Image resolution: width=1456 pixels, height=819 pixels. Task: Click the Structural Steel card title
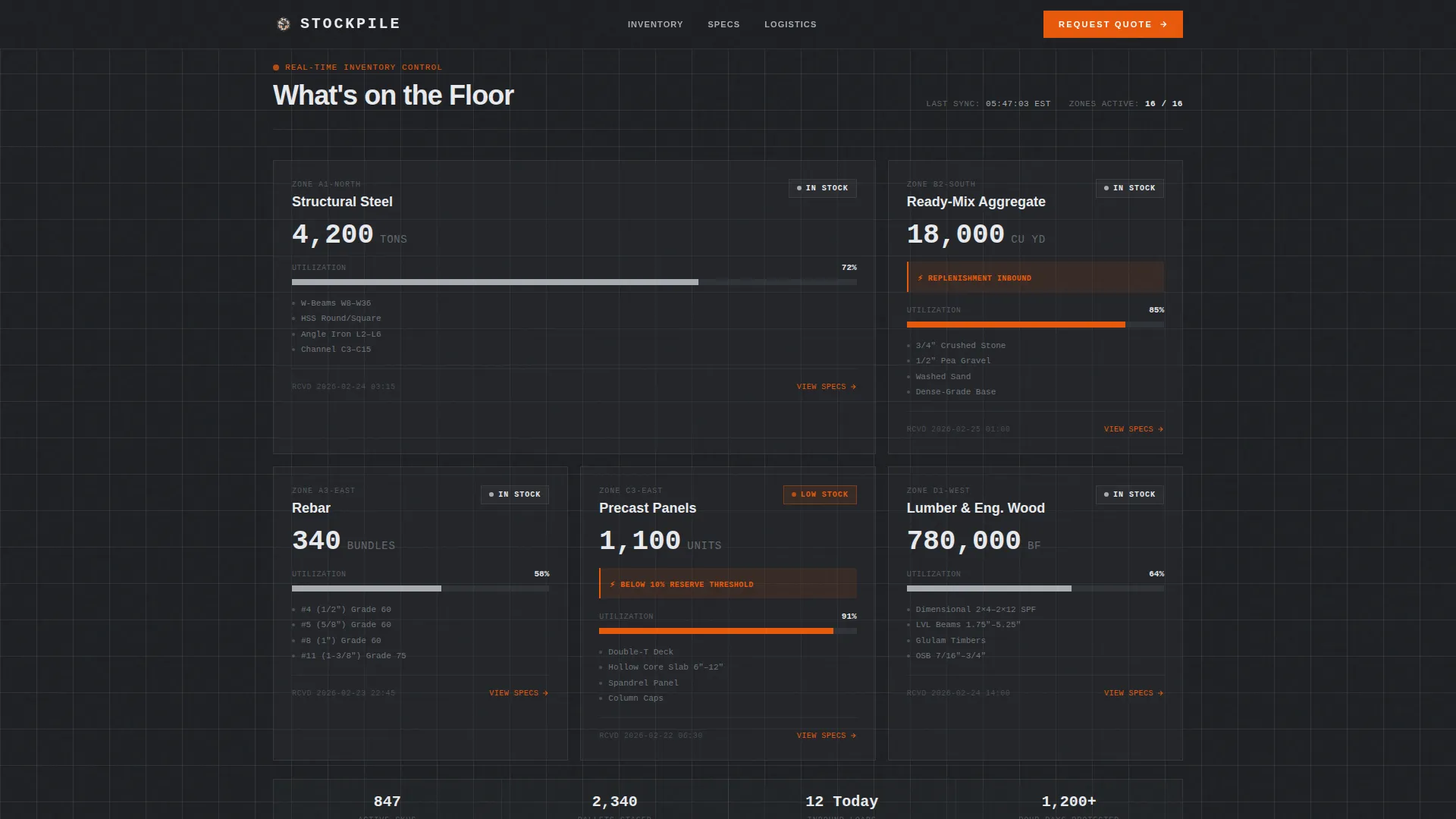(342, 202)
